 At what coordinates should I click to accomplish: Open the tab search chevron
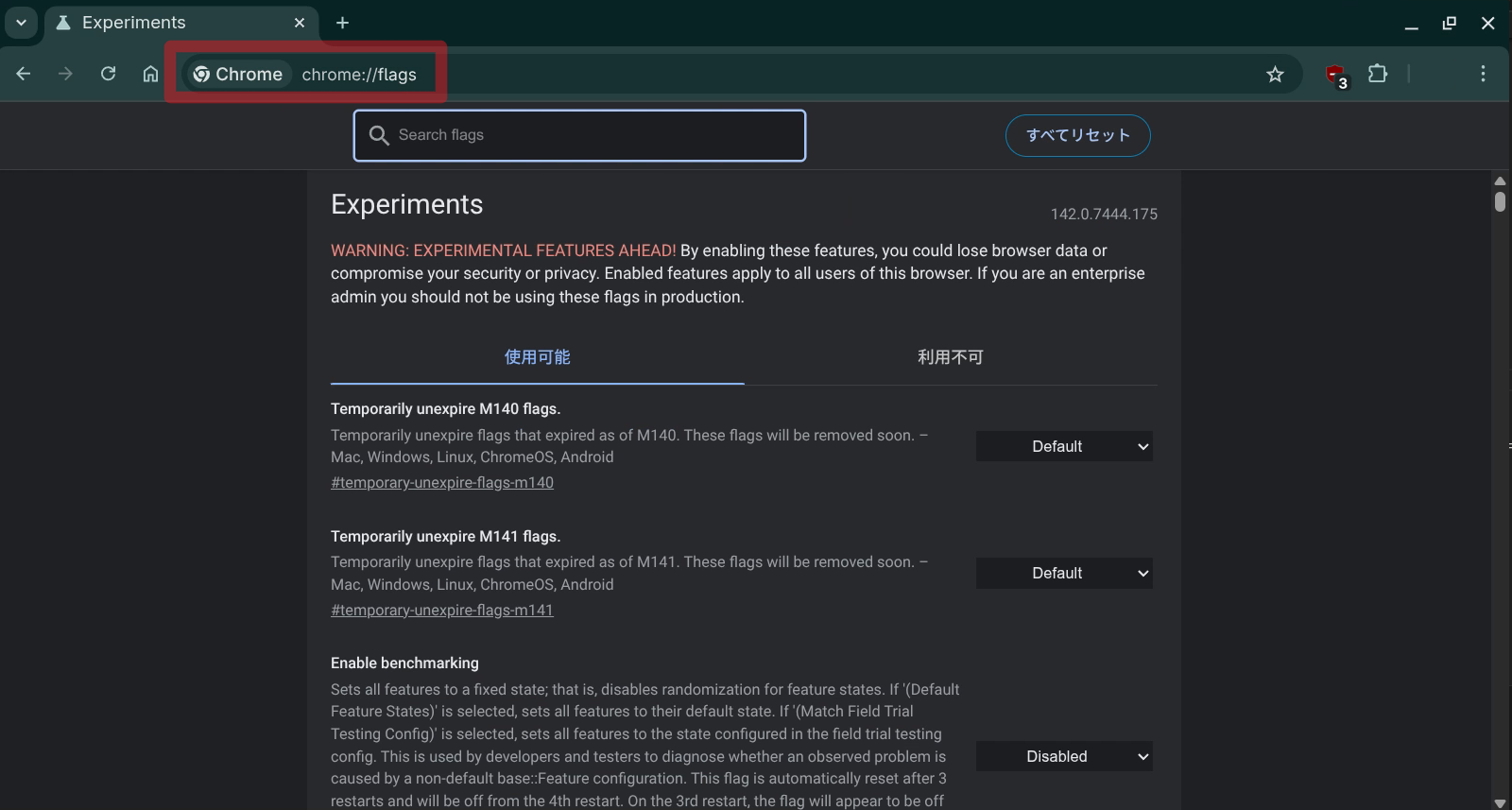coord(21,23)
